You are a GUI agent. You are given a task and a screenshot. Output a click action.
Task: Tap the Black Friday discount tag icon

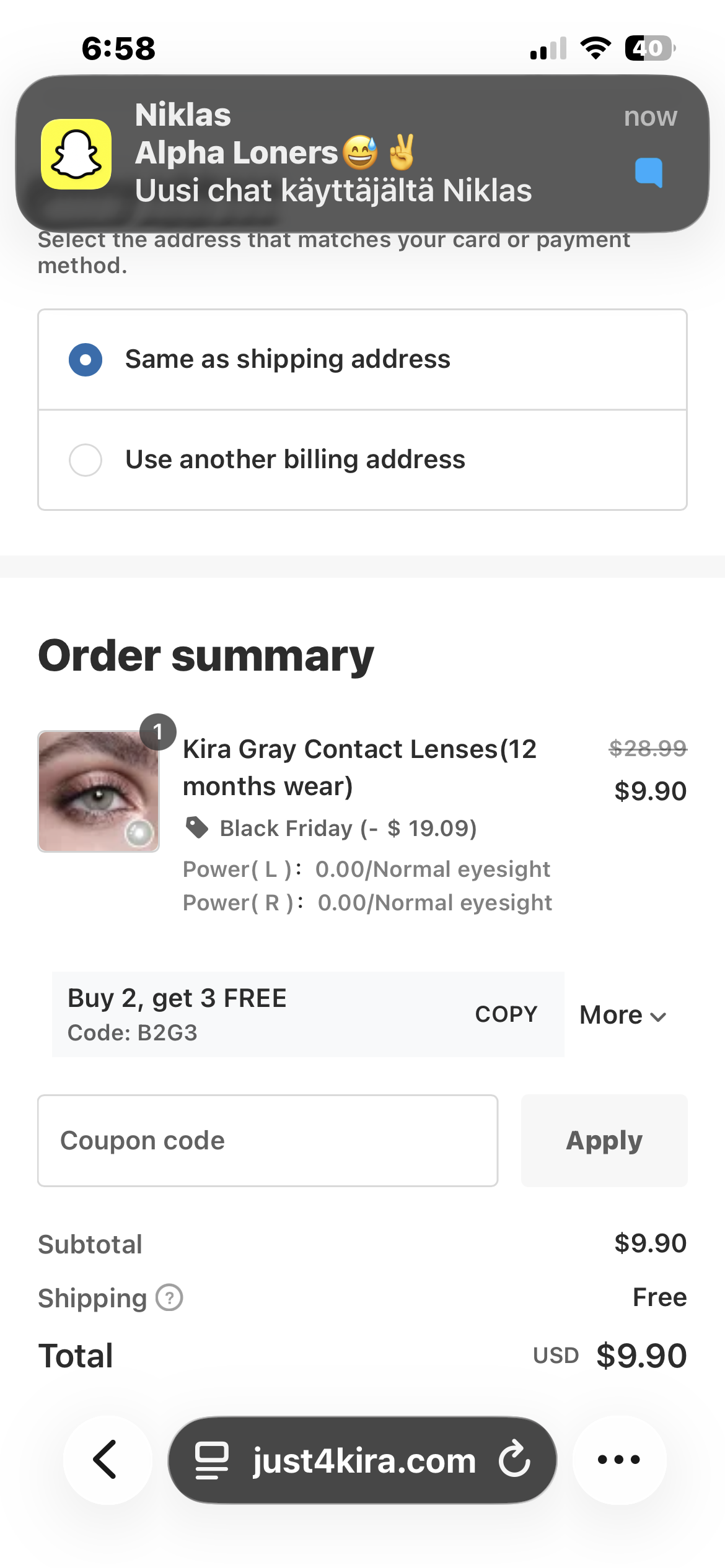click(197, 827)
